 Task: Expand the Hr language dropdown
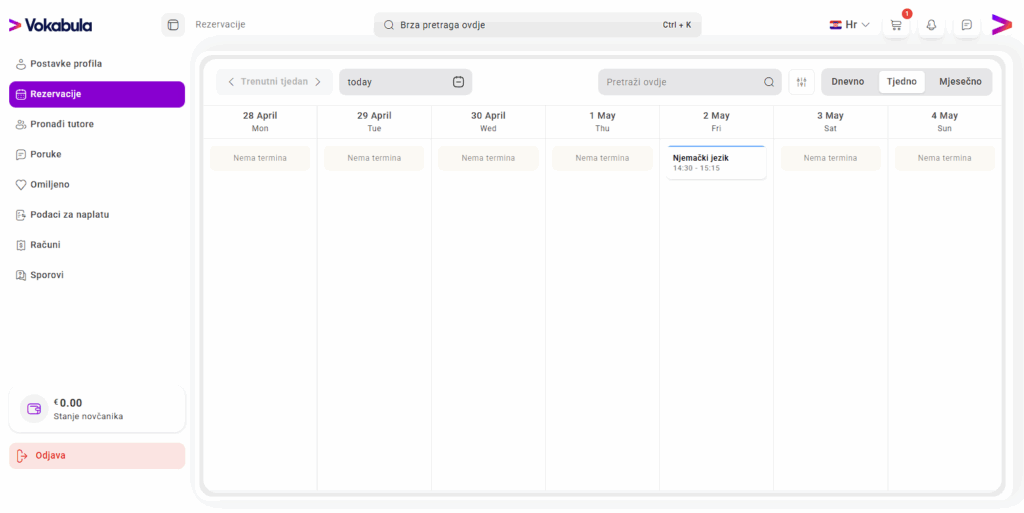coord(850,25)
